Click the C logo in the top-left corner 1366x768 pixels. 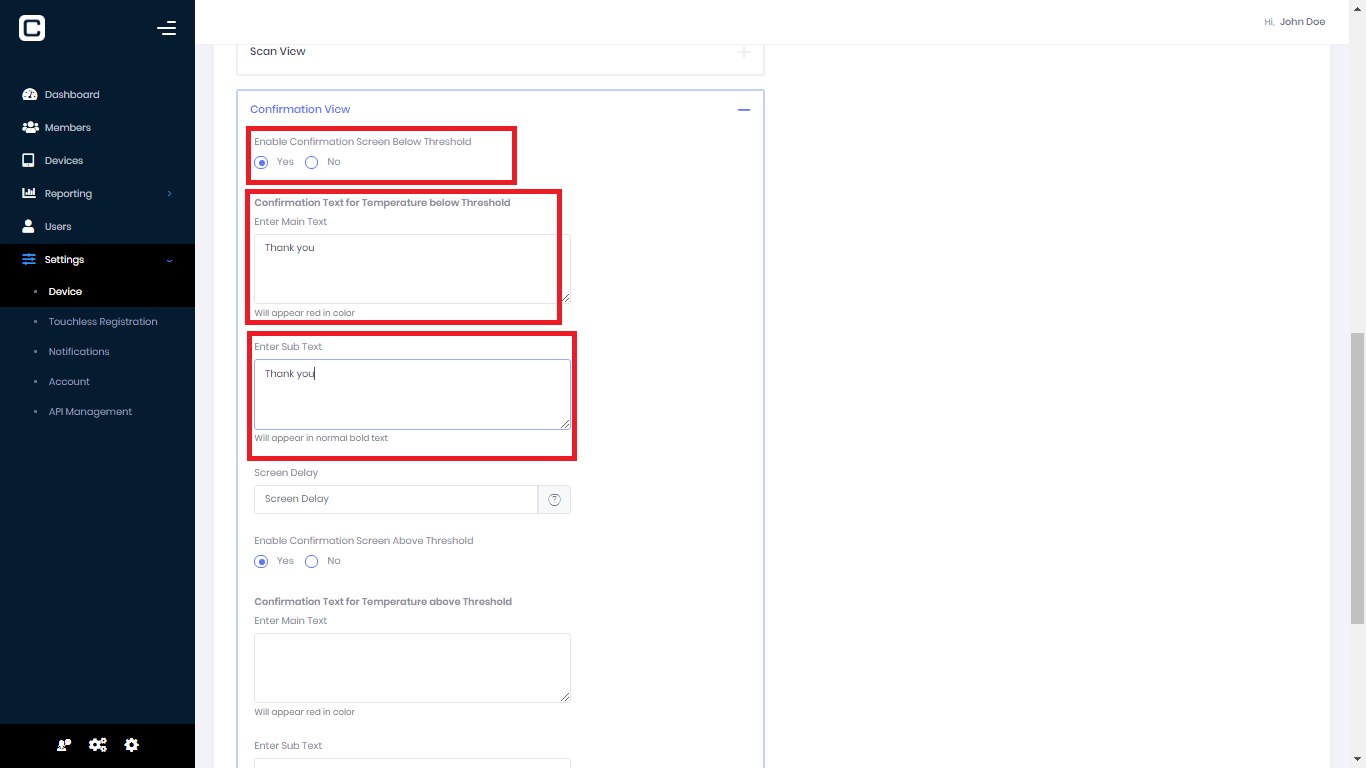[x=31, y=28]
